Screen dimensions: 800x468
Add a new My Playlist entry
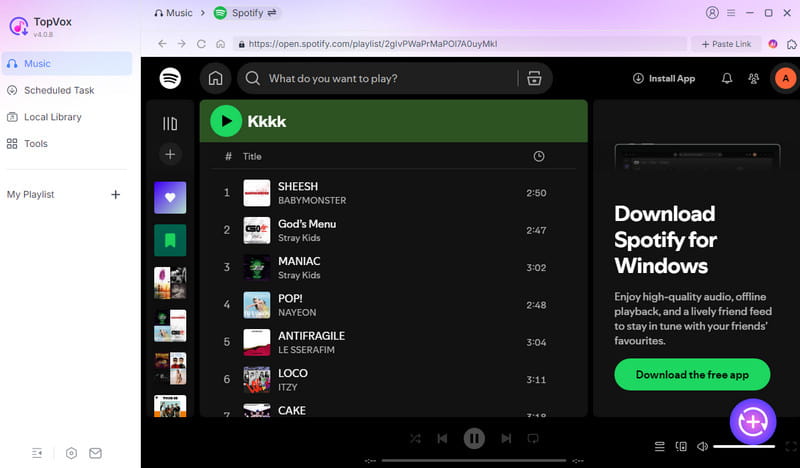[116, 194]
